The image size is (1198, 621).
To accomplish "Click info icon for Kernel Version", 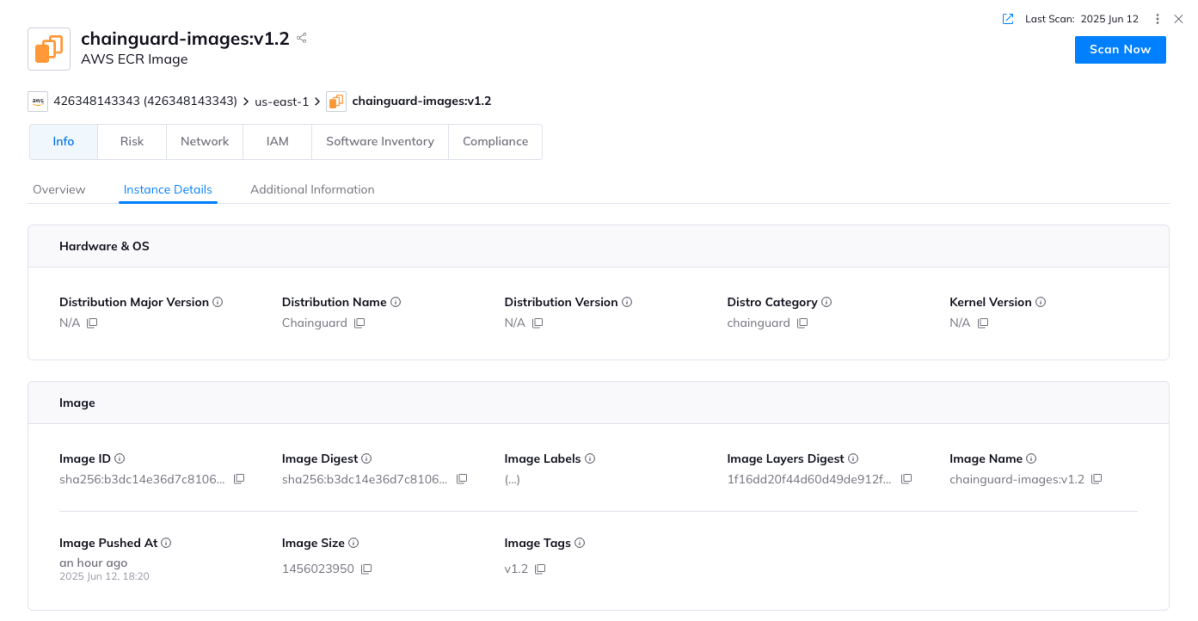I will [x=1041, y=302].
